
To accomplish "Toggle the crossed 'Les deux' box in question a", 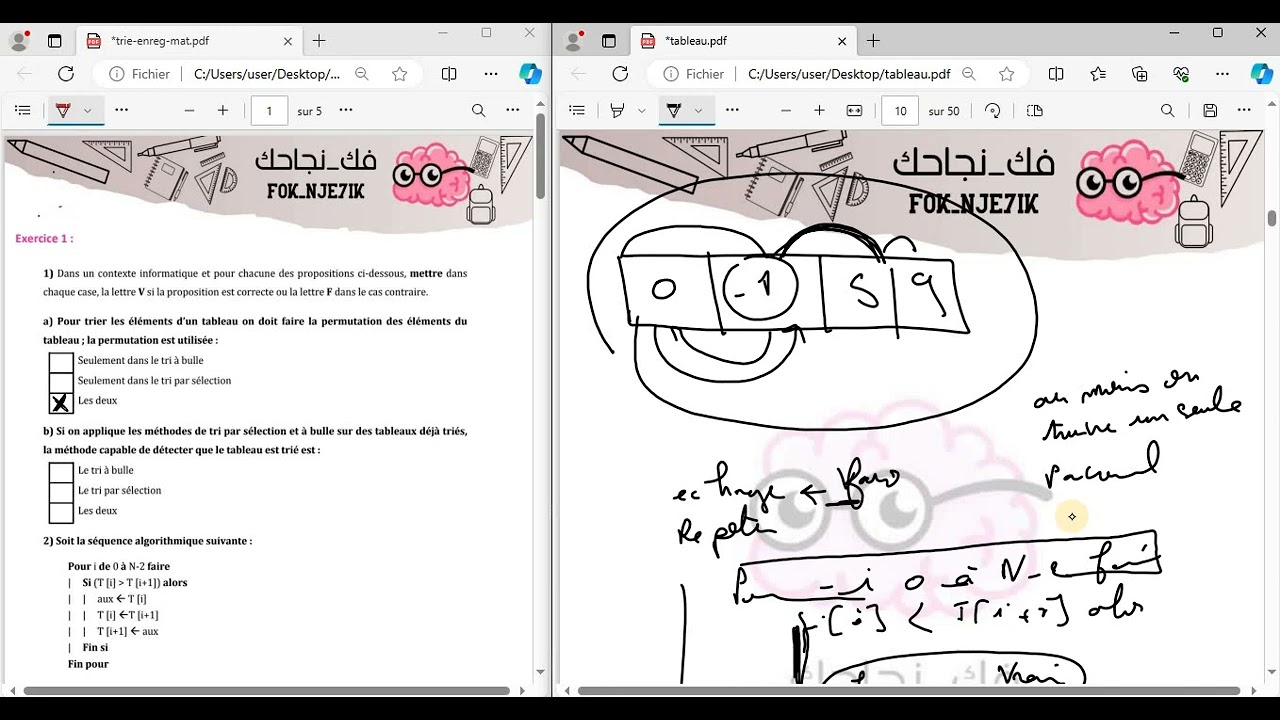I will [x=61, y=402].
